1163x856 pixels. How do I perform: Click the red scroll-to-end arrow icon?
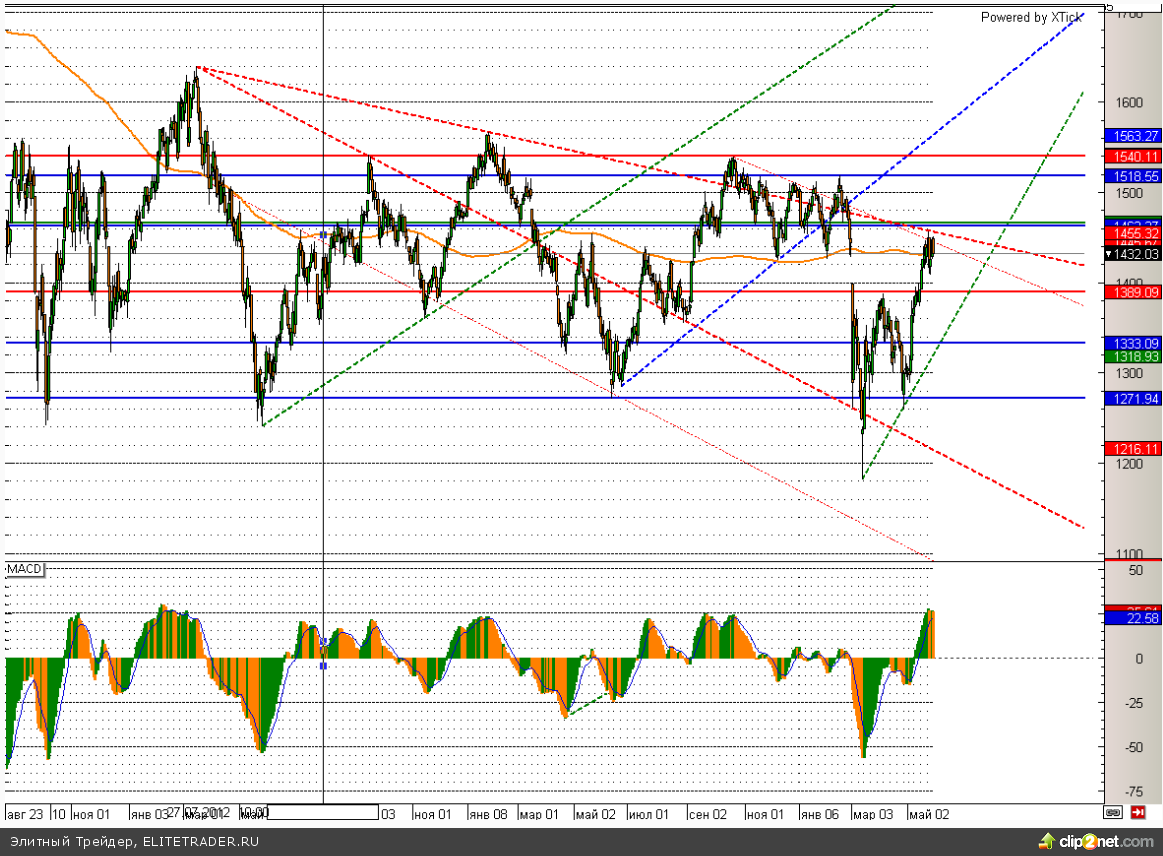coord(1138,813)
